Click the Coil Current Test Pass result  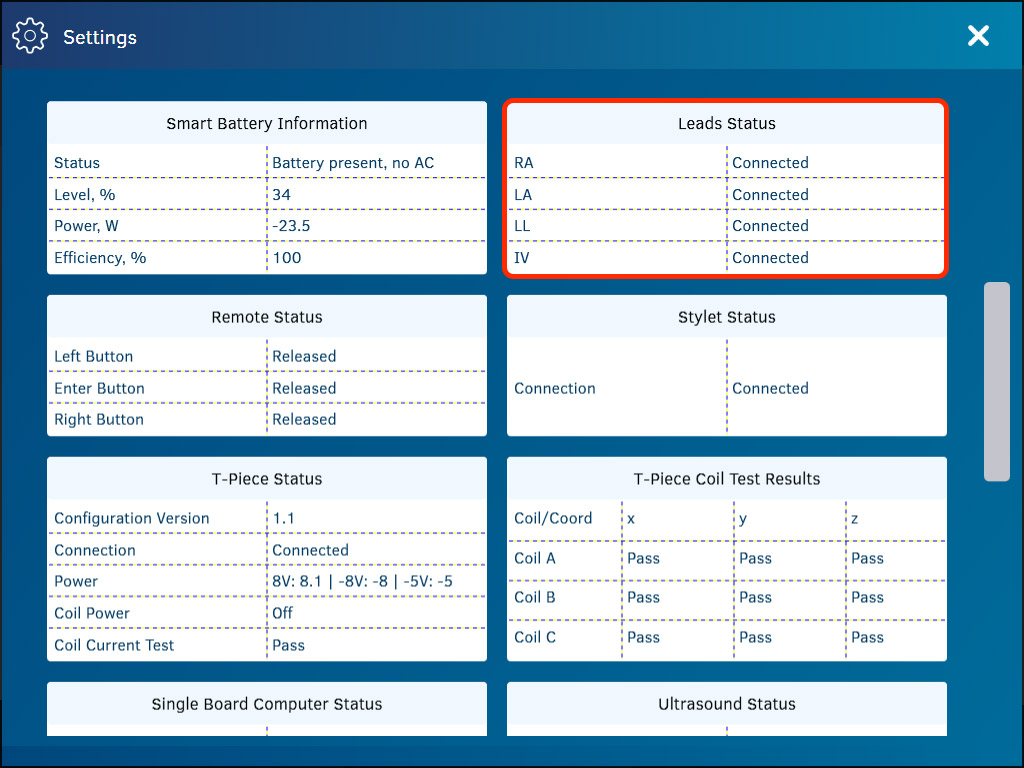[x=288, y=645]
